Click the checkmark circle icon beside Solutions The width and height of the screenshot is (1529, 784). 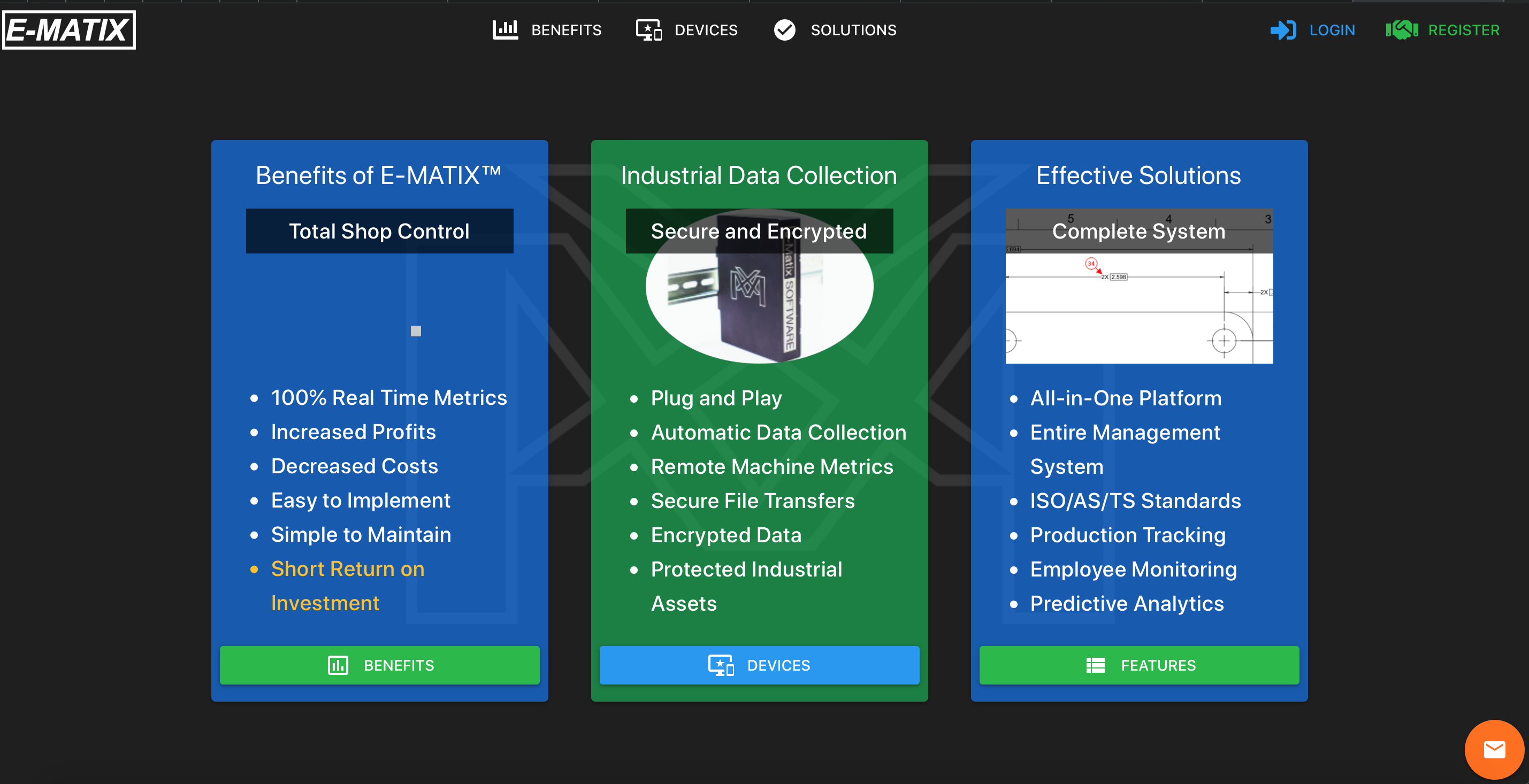[785, 29]
